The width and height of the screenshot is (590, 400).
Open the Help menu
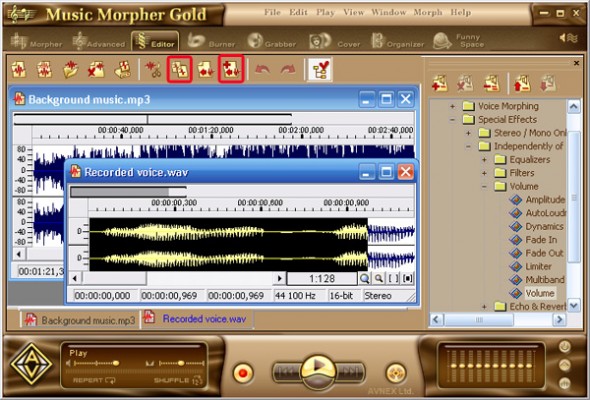point(461,13)
